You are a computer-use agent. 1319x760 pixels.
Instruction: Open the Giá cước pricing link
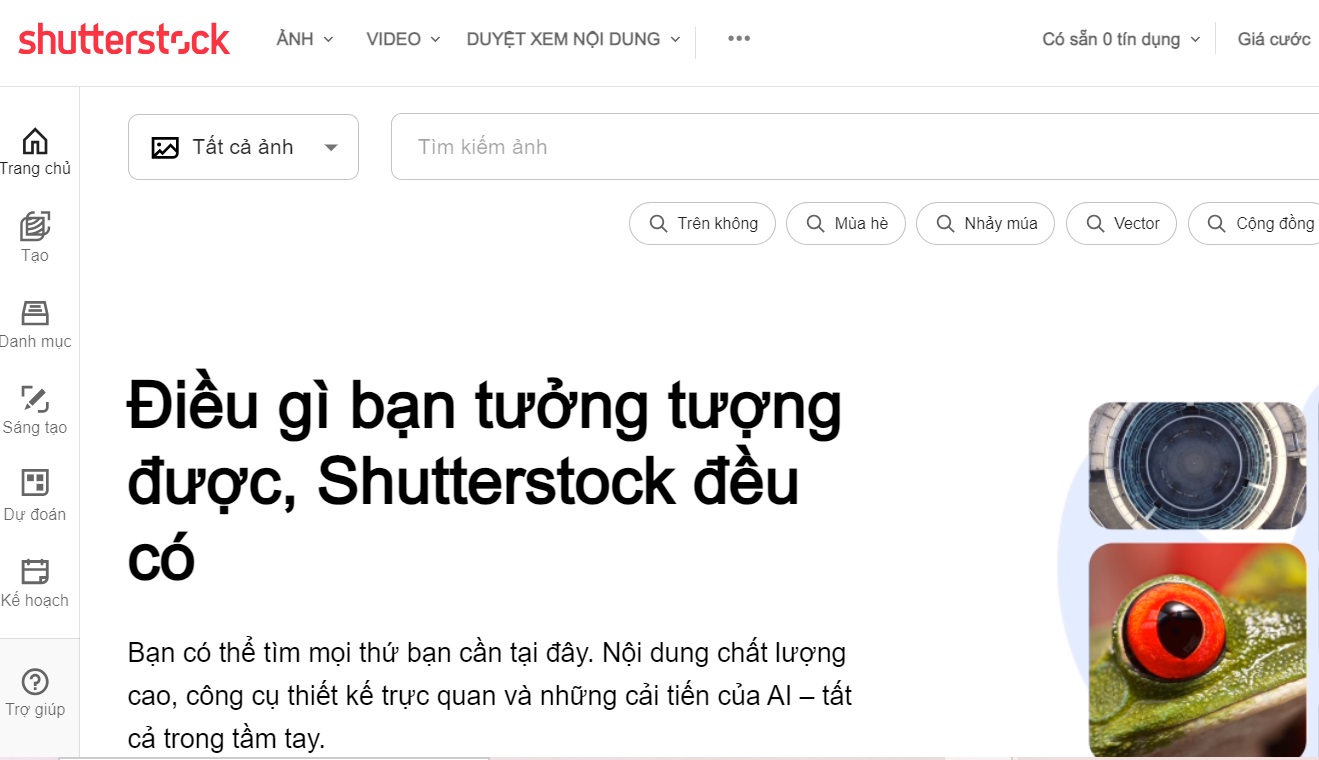point(1274,39)
